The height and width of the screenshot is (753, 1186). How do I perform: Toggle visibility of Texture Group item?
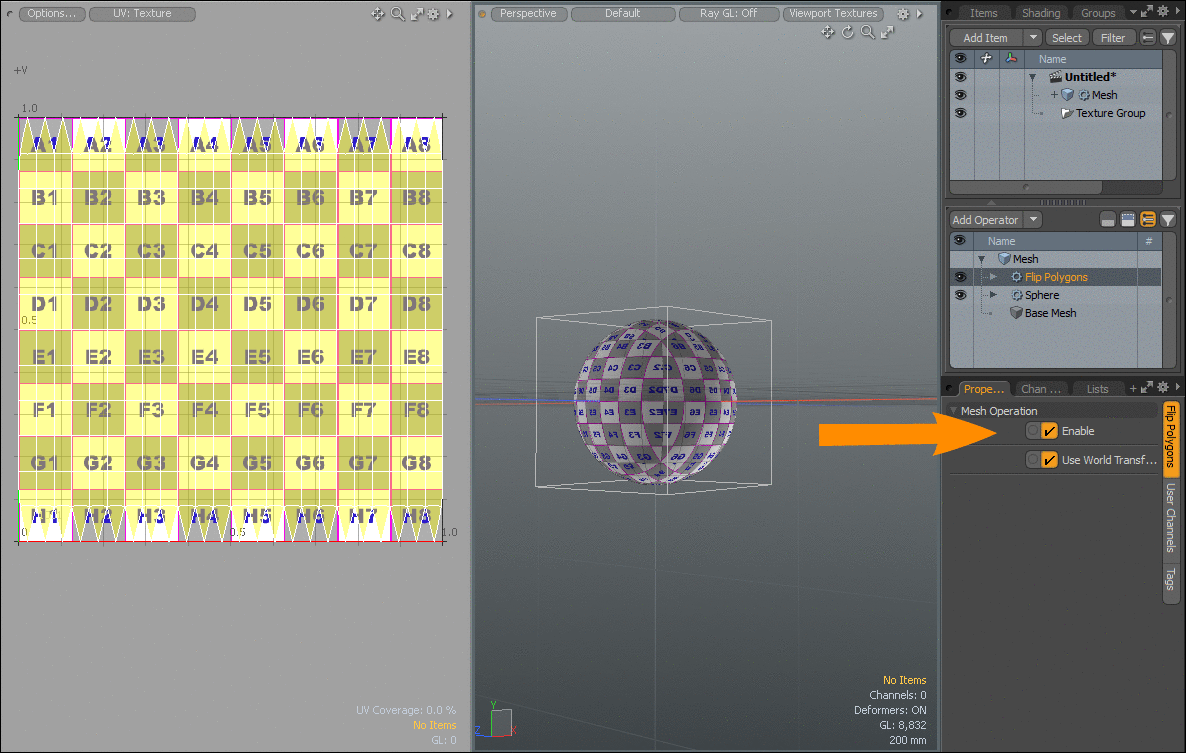960,113
